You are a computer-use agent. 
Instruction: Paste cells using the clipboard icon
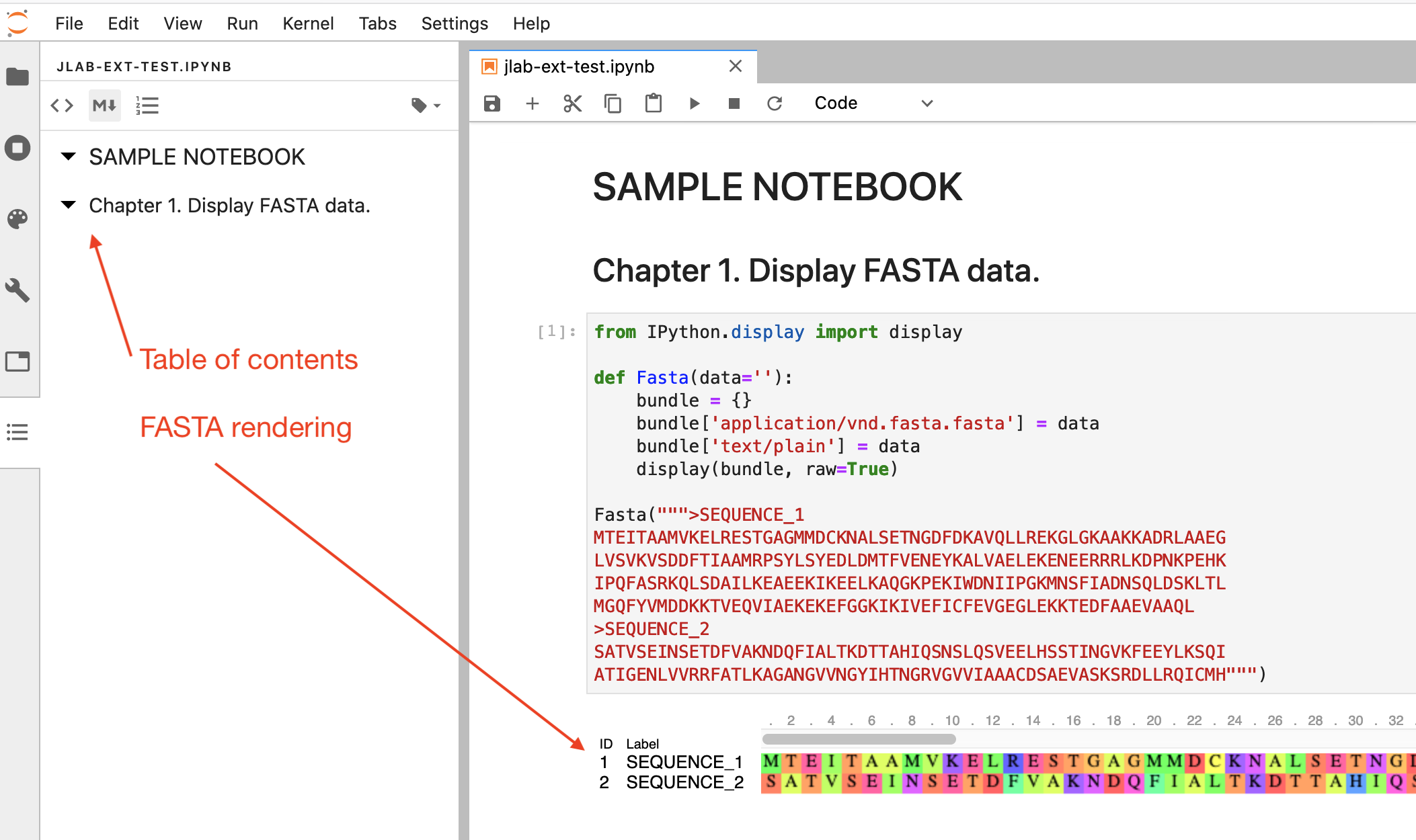653,103
